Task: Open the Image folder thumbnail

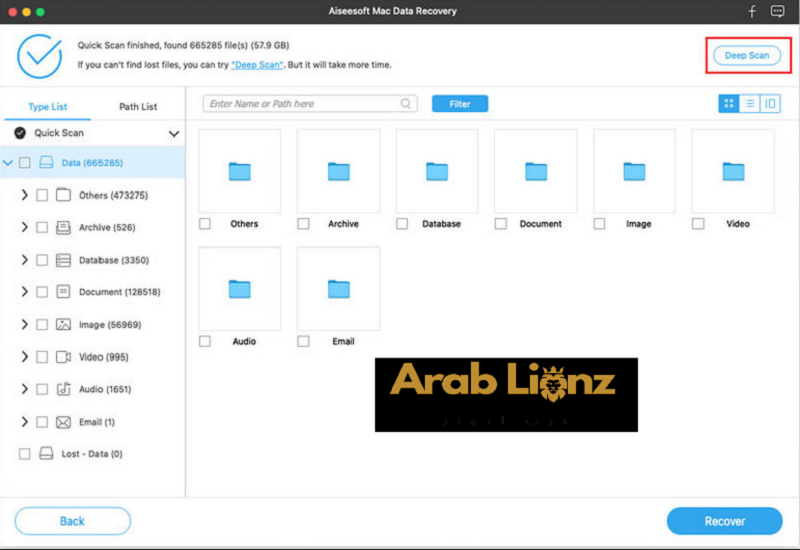Action: 634,171
